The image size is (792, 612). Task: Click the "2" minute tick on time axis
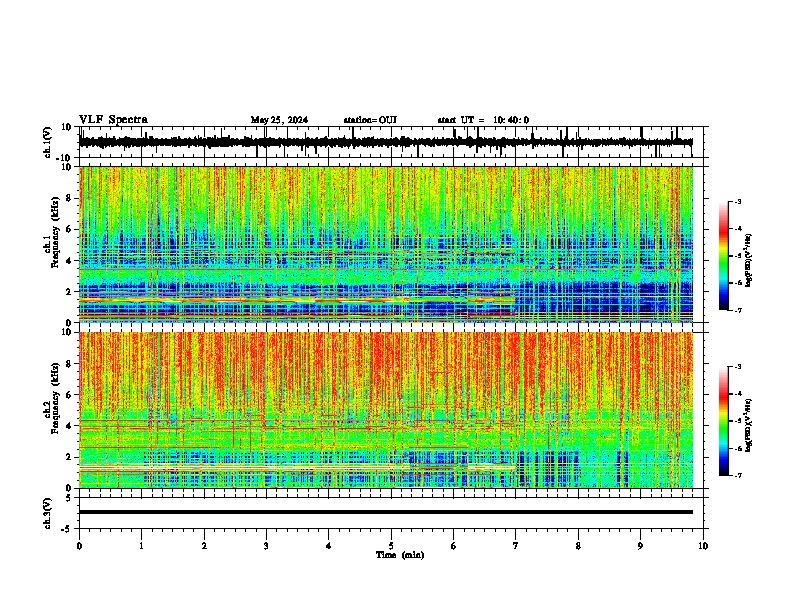tap(204, 546)
